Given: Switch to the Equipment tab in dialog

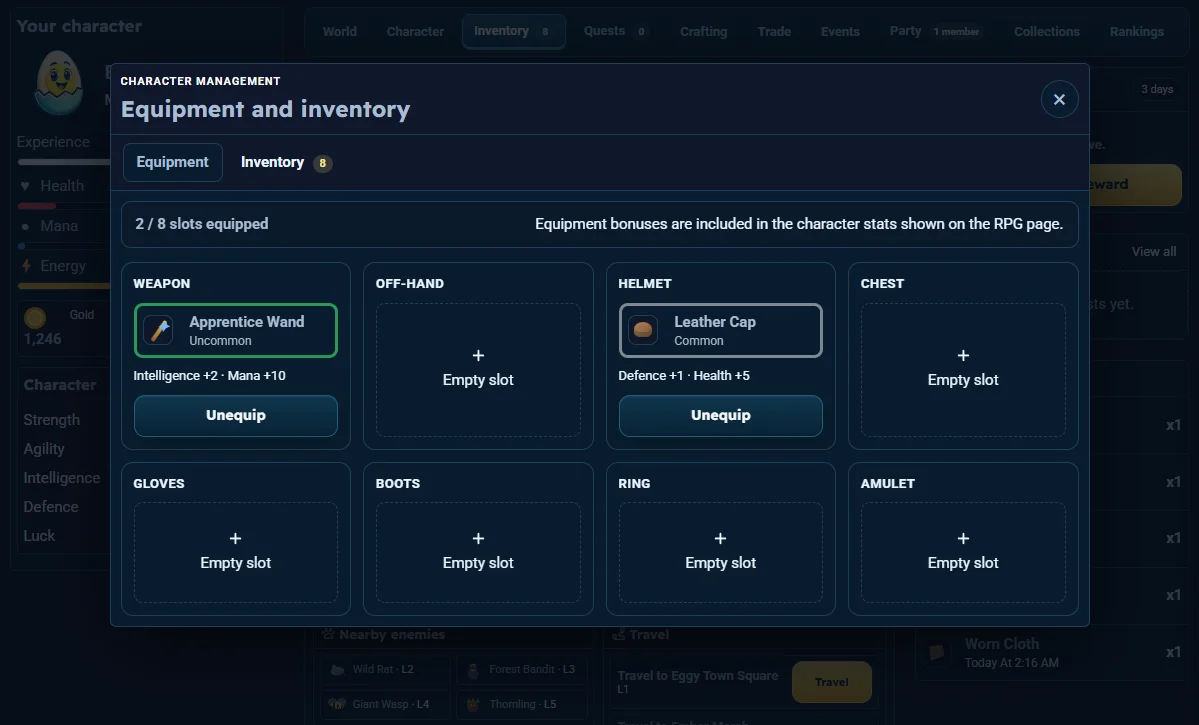Looking at the screenshot, I should (173, 162).
